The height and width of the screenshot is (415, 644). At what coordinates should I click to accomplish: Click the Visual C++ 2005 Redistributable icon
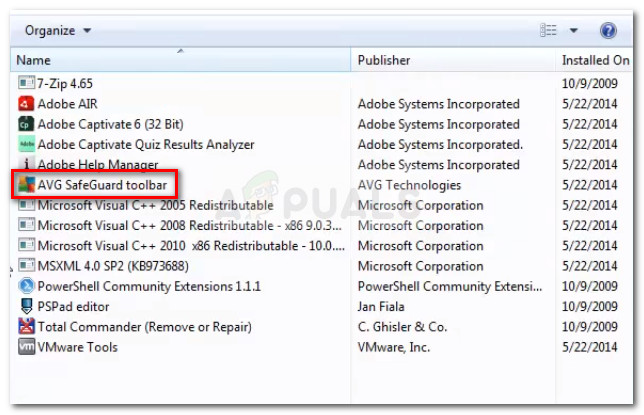point(26,205)
